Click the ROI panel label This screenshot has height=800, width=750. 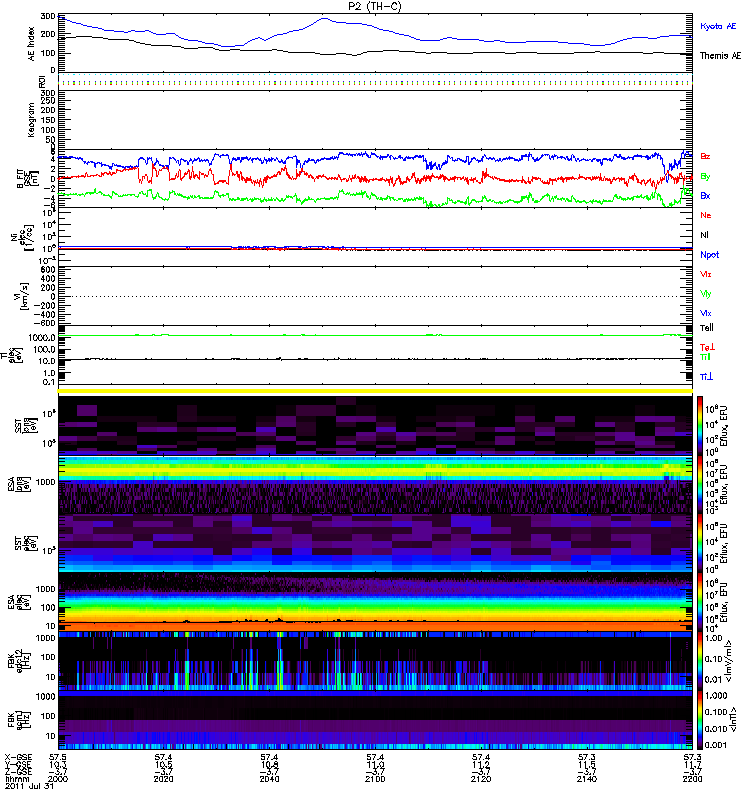[x=42, y=81]
